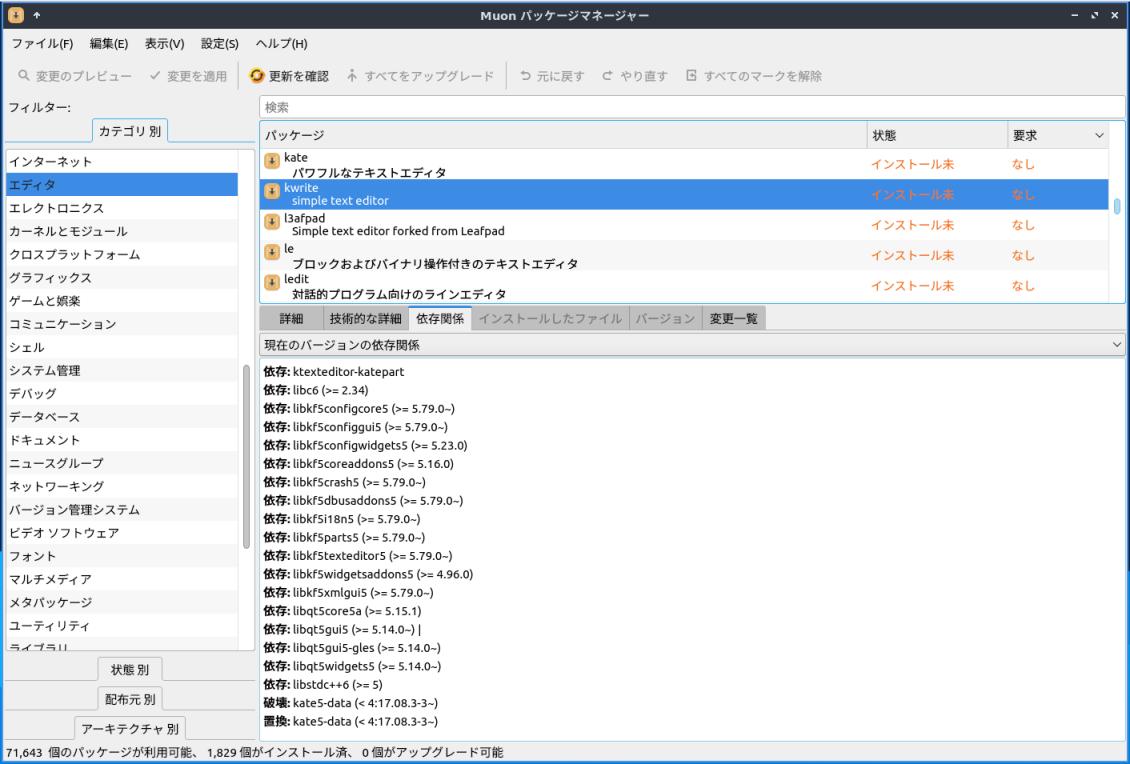
Task: Select the ledit package row
Action: [x=684, y=285]
